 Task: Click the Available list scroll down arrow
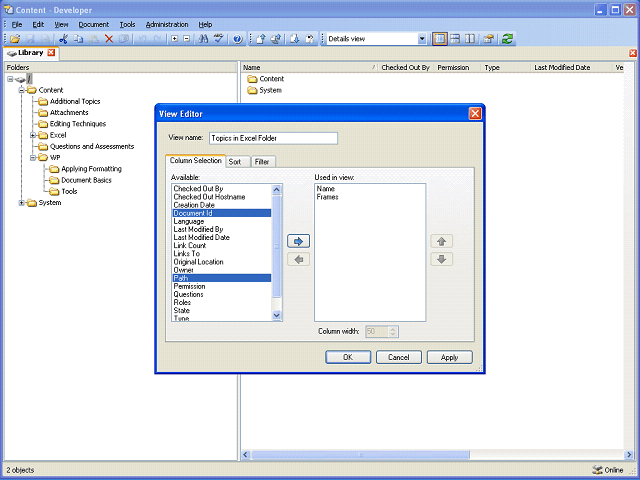(x=276, y=315)
